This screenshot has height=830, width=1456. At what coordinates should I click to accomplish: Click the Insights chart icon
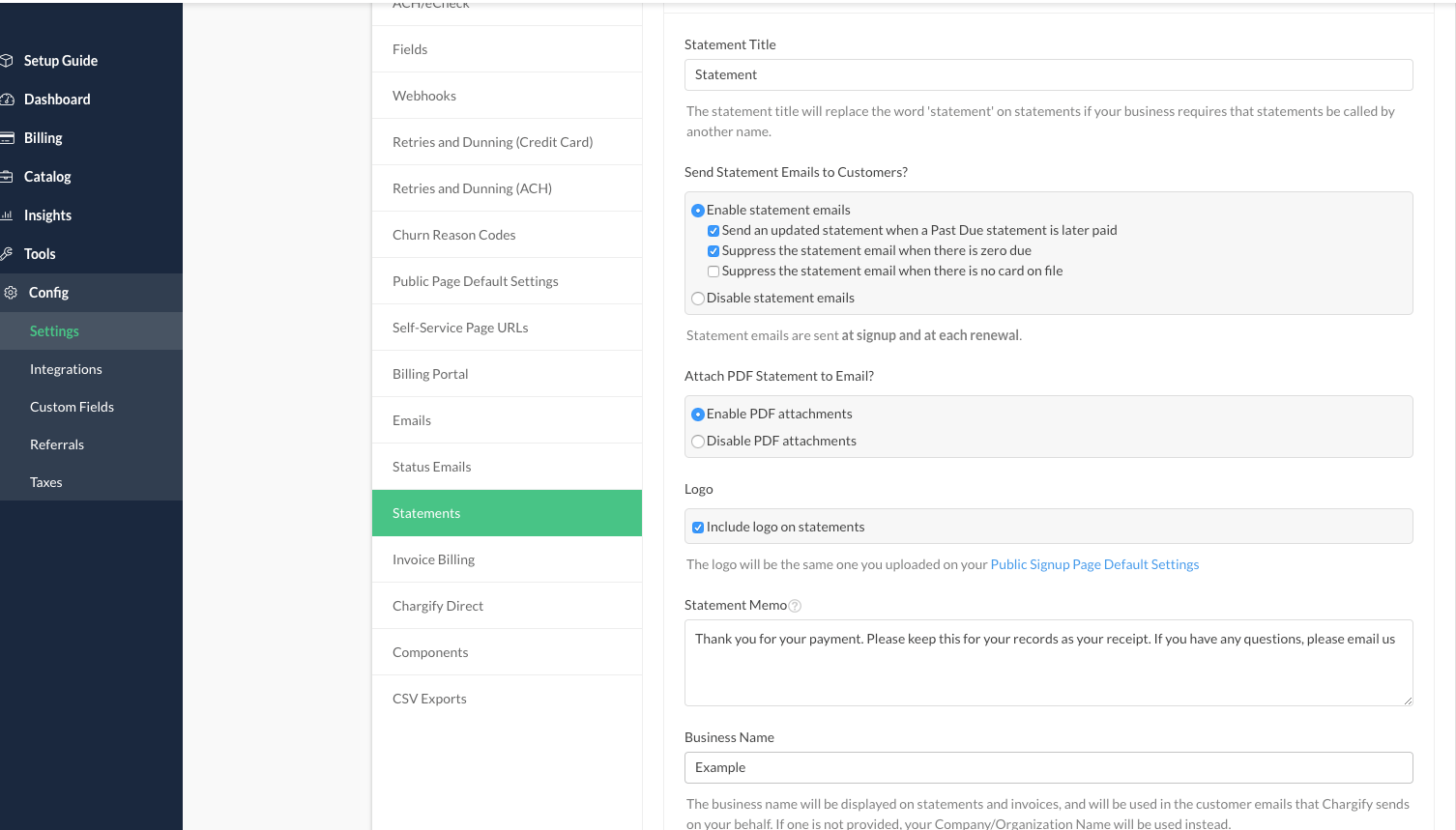click(x=6, y=215)
